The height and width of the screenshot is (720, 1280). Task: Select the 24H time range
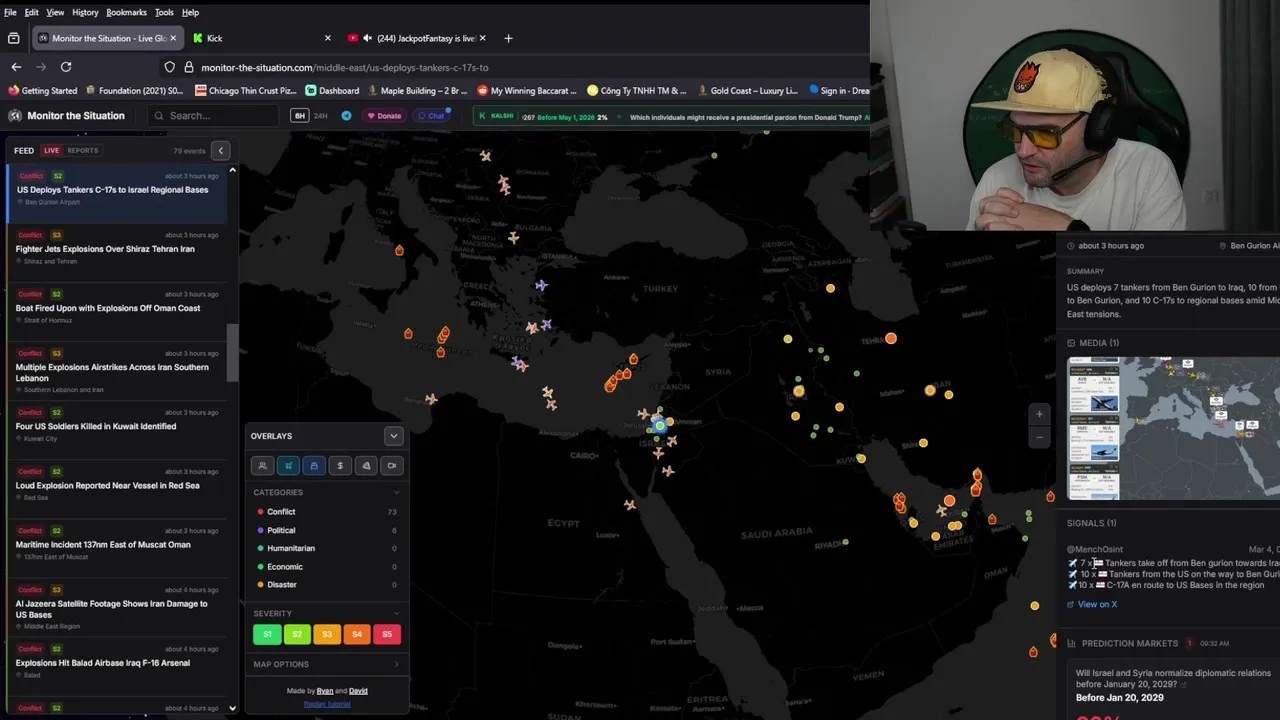tap(320, 116)
